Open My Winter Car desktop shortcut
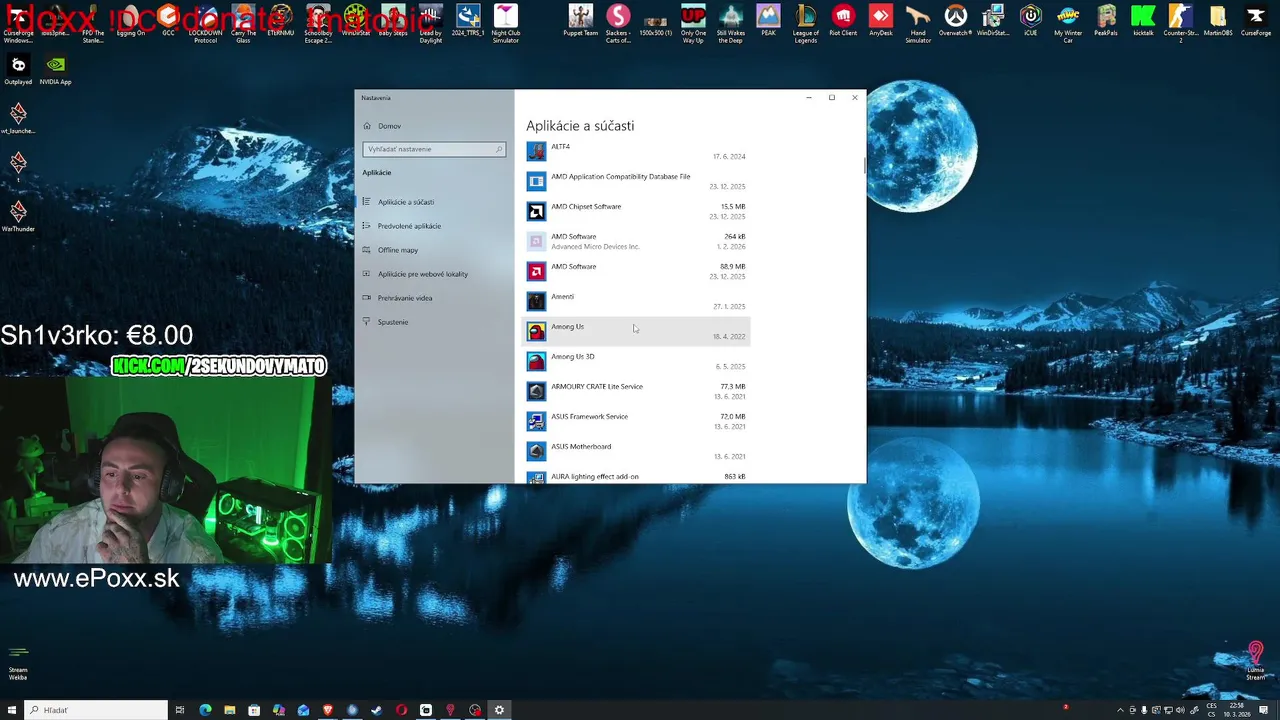 click(x=1068, y=23)
